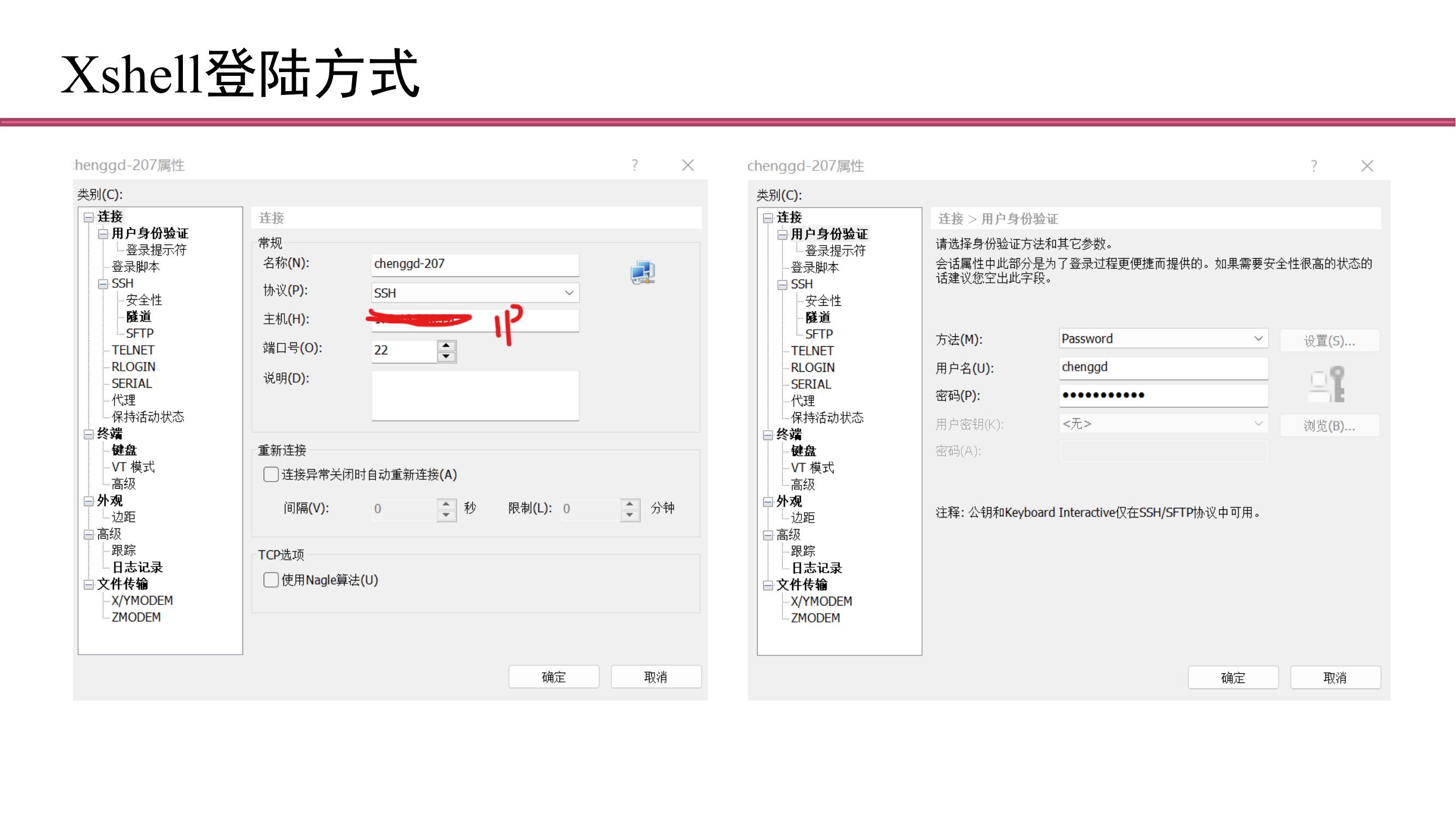Click 取消 button in left dialog
Screen dimensions: 1456x819
(x=656, y=676)
